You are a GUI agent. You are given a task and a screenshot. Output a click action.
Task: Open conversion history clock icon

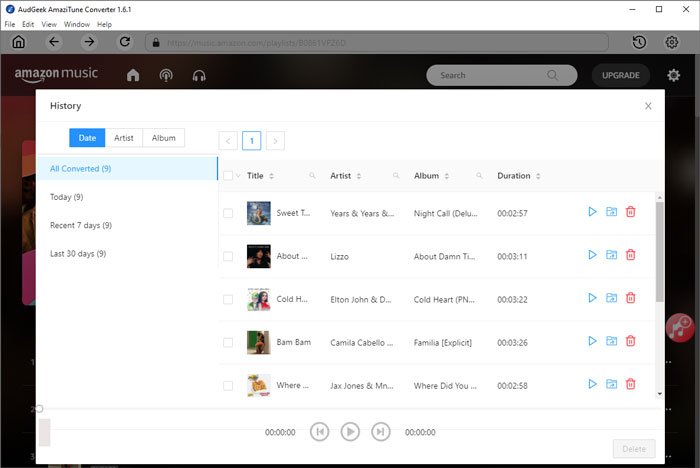(x=639, y=42)
